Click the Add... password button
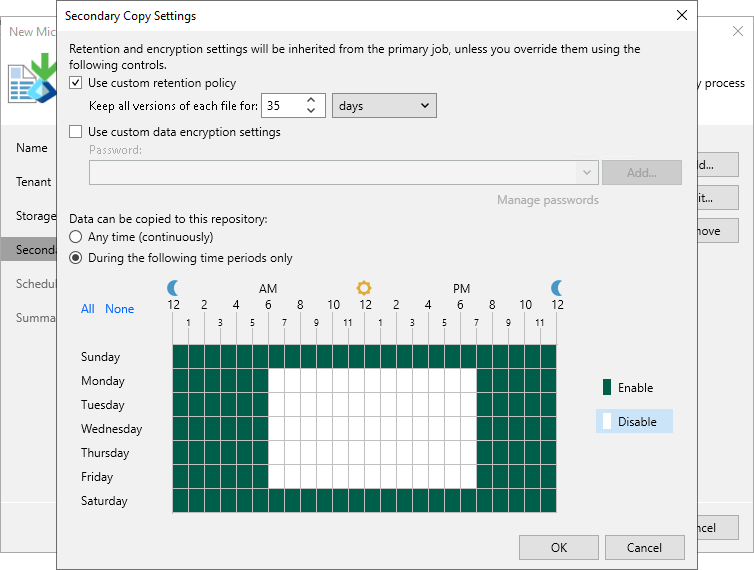This screenshot has width=754, height=570. 641,172
